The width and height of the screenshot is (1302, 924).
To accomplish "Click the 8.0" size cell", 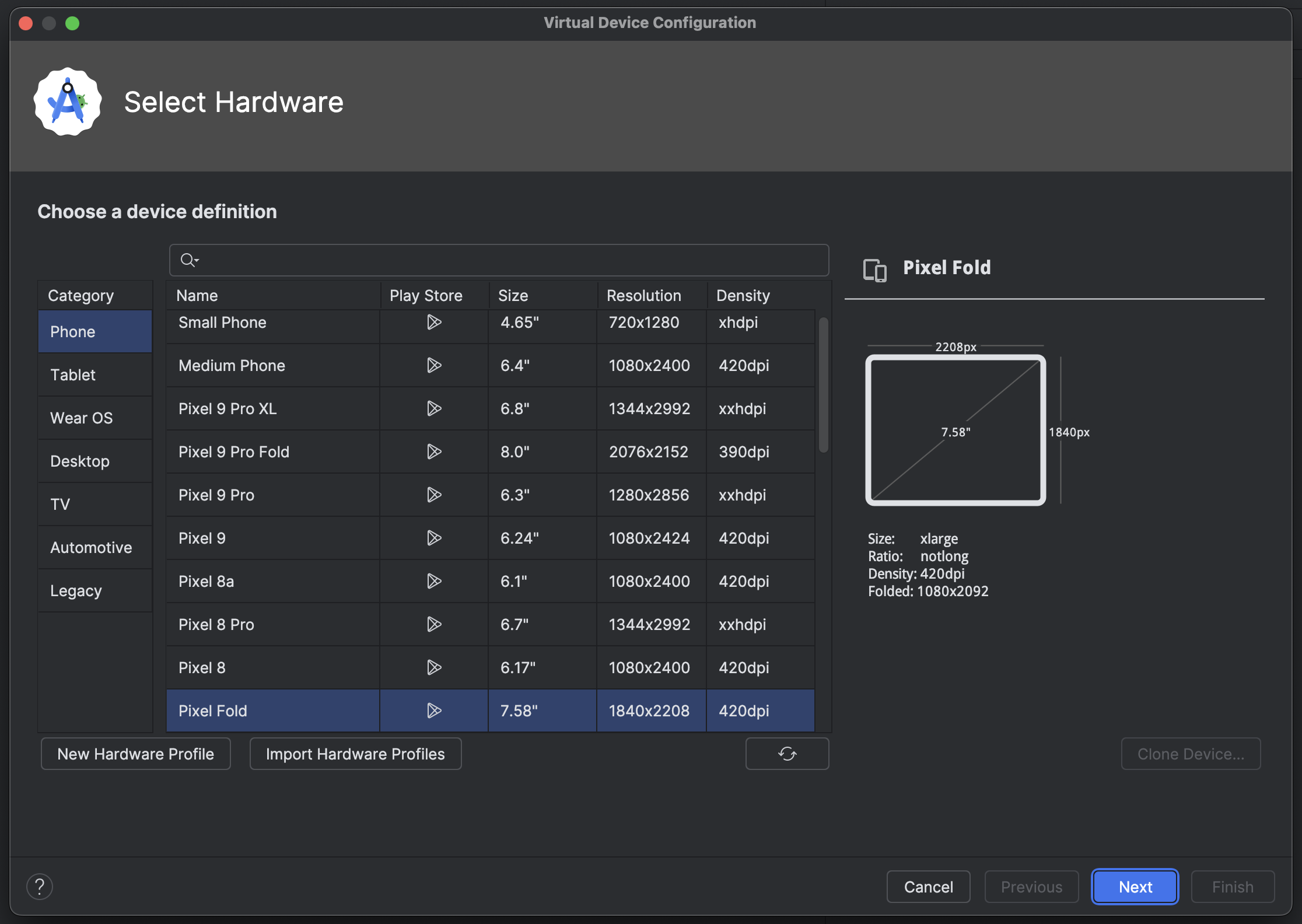I will point(542,452).
